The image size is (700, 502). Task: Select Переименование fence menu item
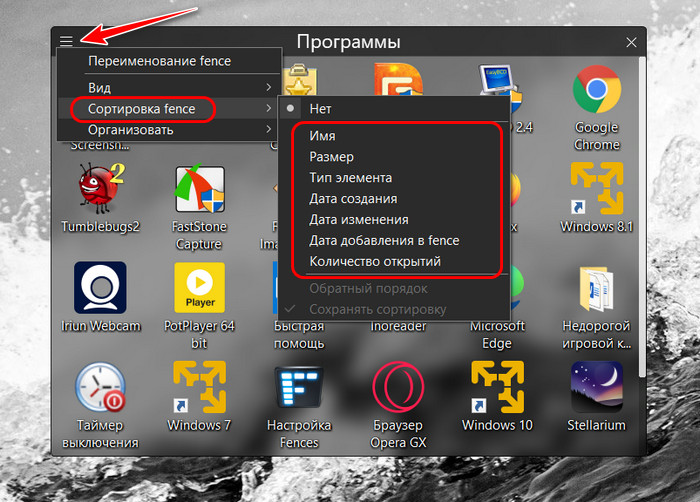tap(170, 61)
